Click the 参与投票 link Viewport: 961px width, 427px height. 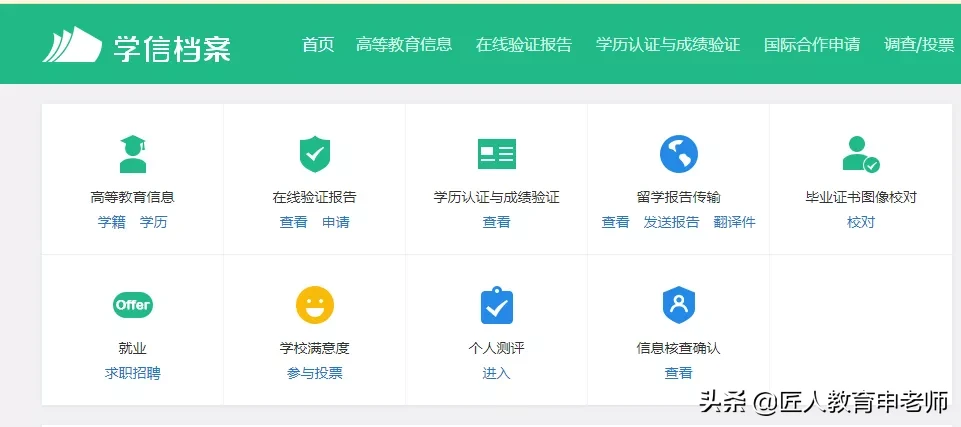tap(314, 372)
